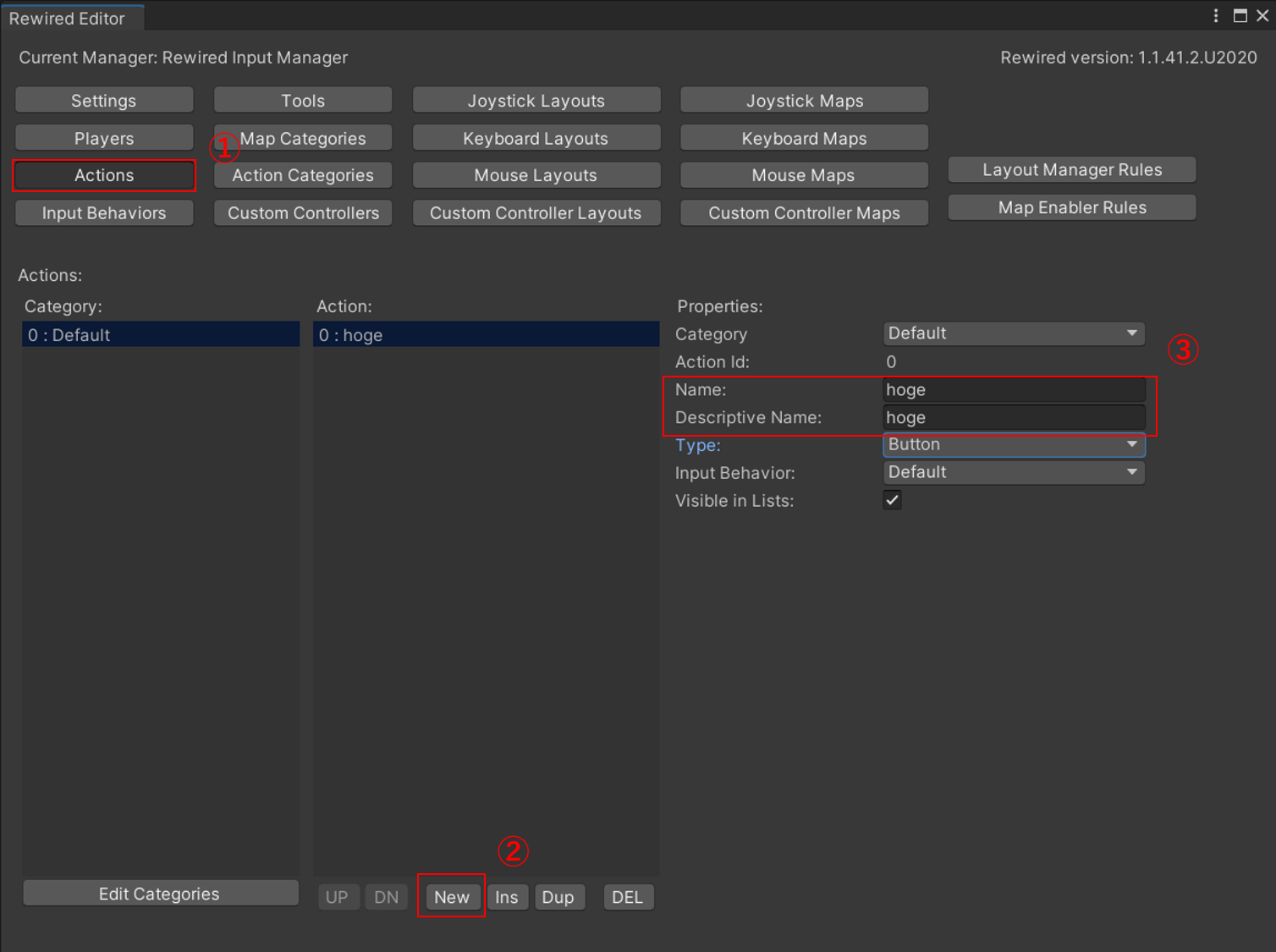The height and width of the screenshot is (952, 1276).
Task: Open the Input Behavior dropdown
Action: point(1013,472)
